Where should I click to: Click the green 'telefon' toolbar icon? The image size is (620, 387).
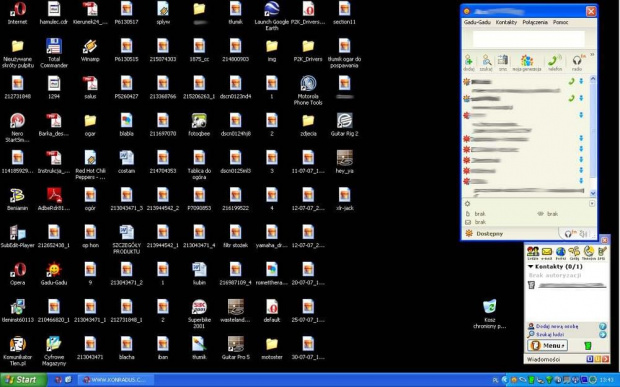pos(555,62)
